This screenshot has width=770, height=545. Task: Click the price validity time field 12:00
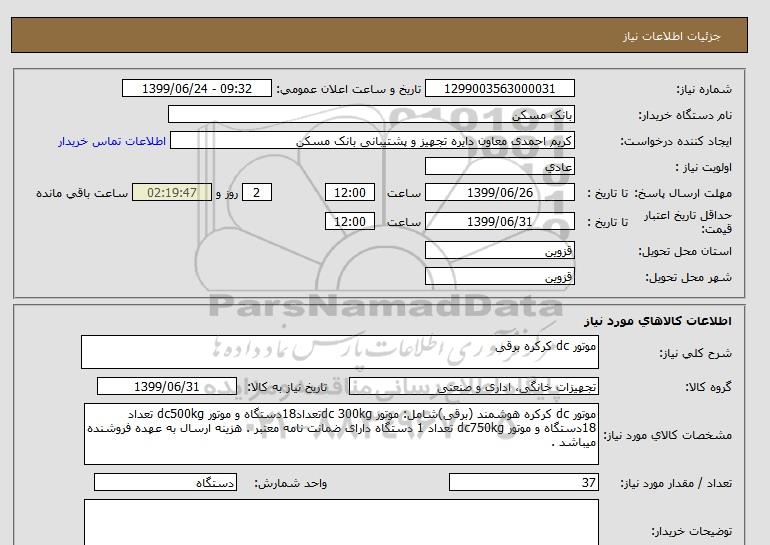(350, 222)
